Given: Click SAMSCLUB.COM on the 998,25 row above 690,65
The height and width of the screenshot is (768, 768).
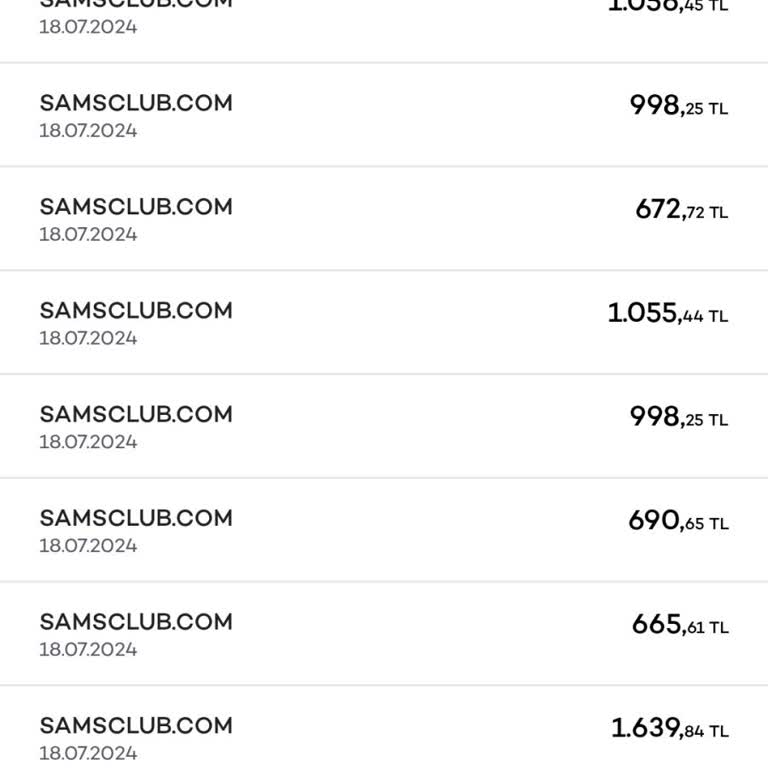Looking at the screenshot, I should click(136, 414).
